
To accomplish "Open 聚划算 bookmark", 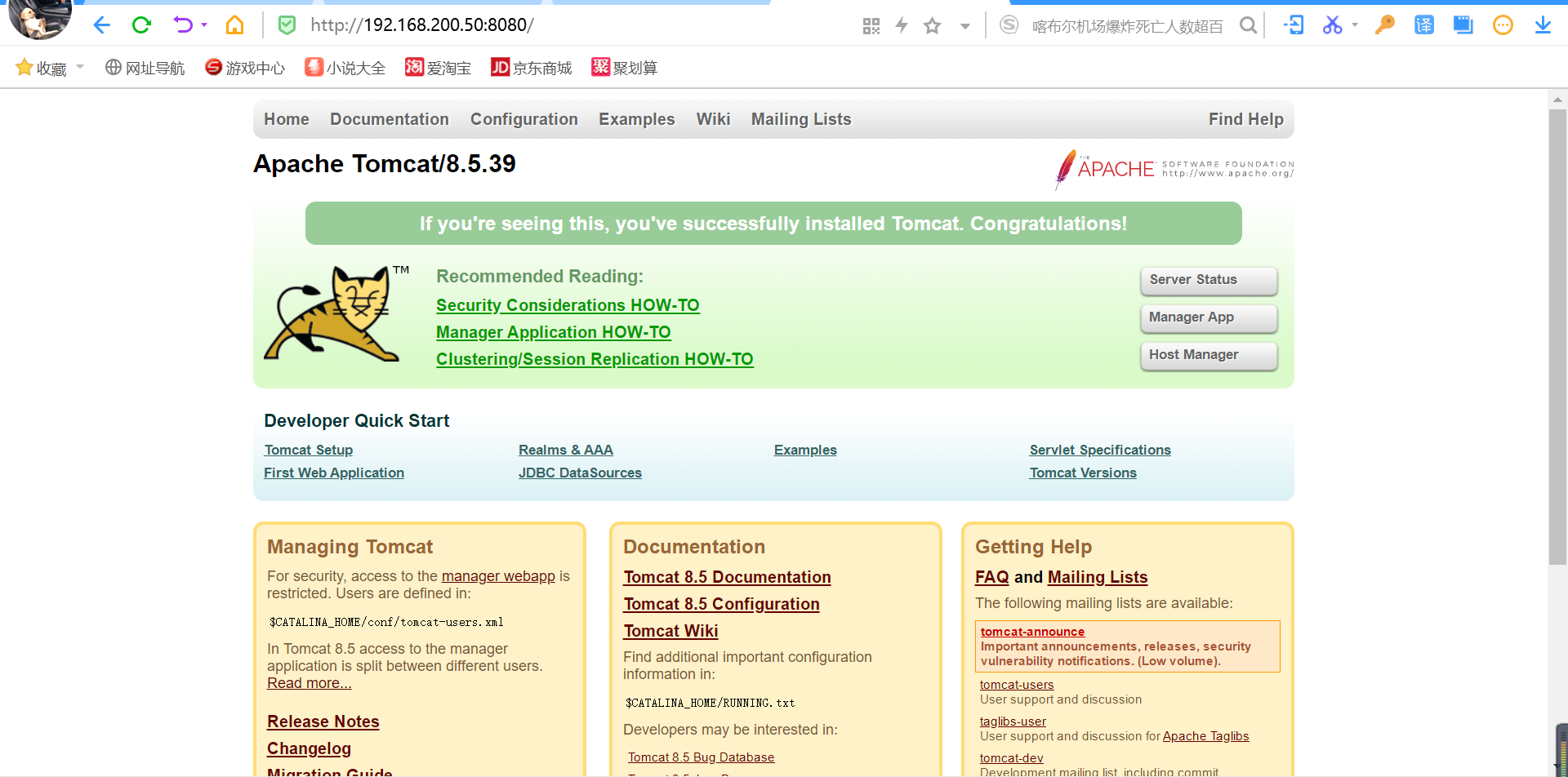I will click(x=625, y=68).
